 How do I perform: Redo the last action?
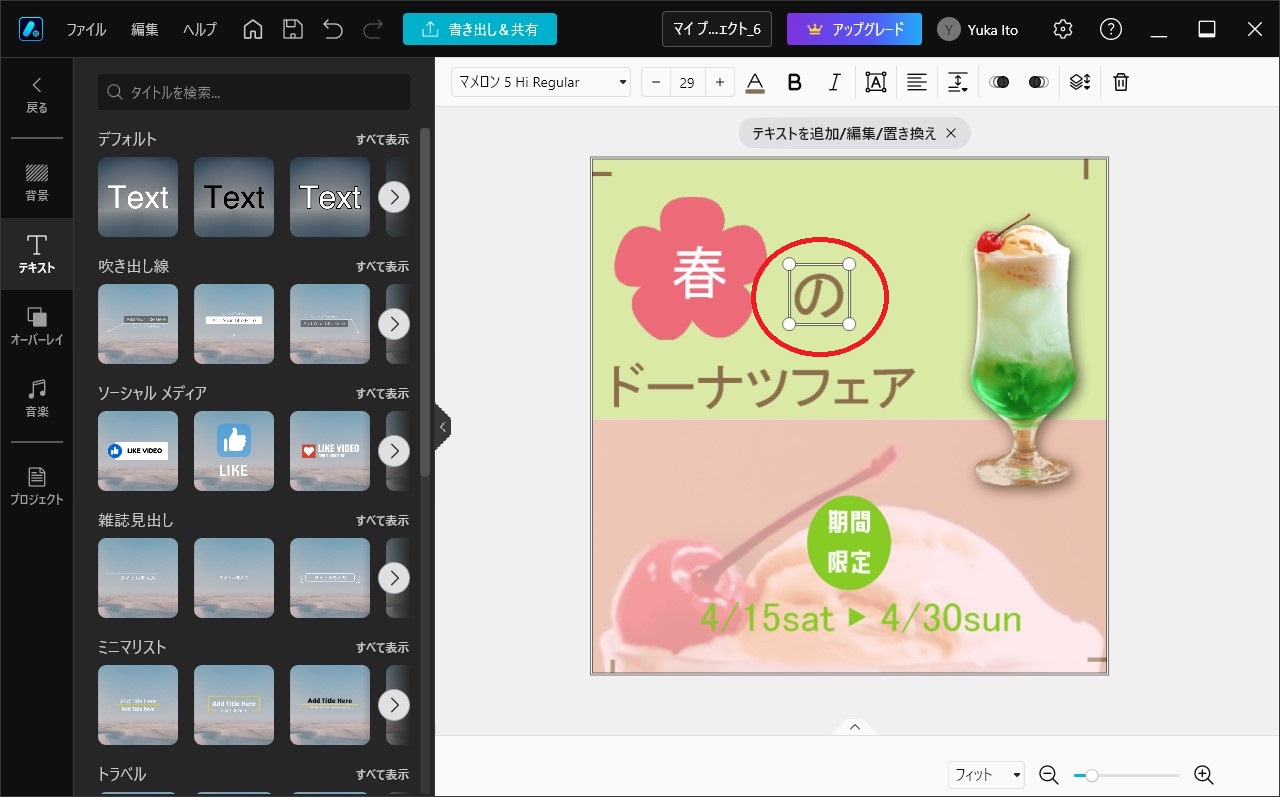point(373,29)
